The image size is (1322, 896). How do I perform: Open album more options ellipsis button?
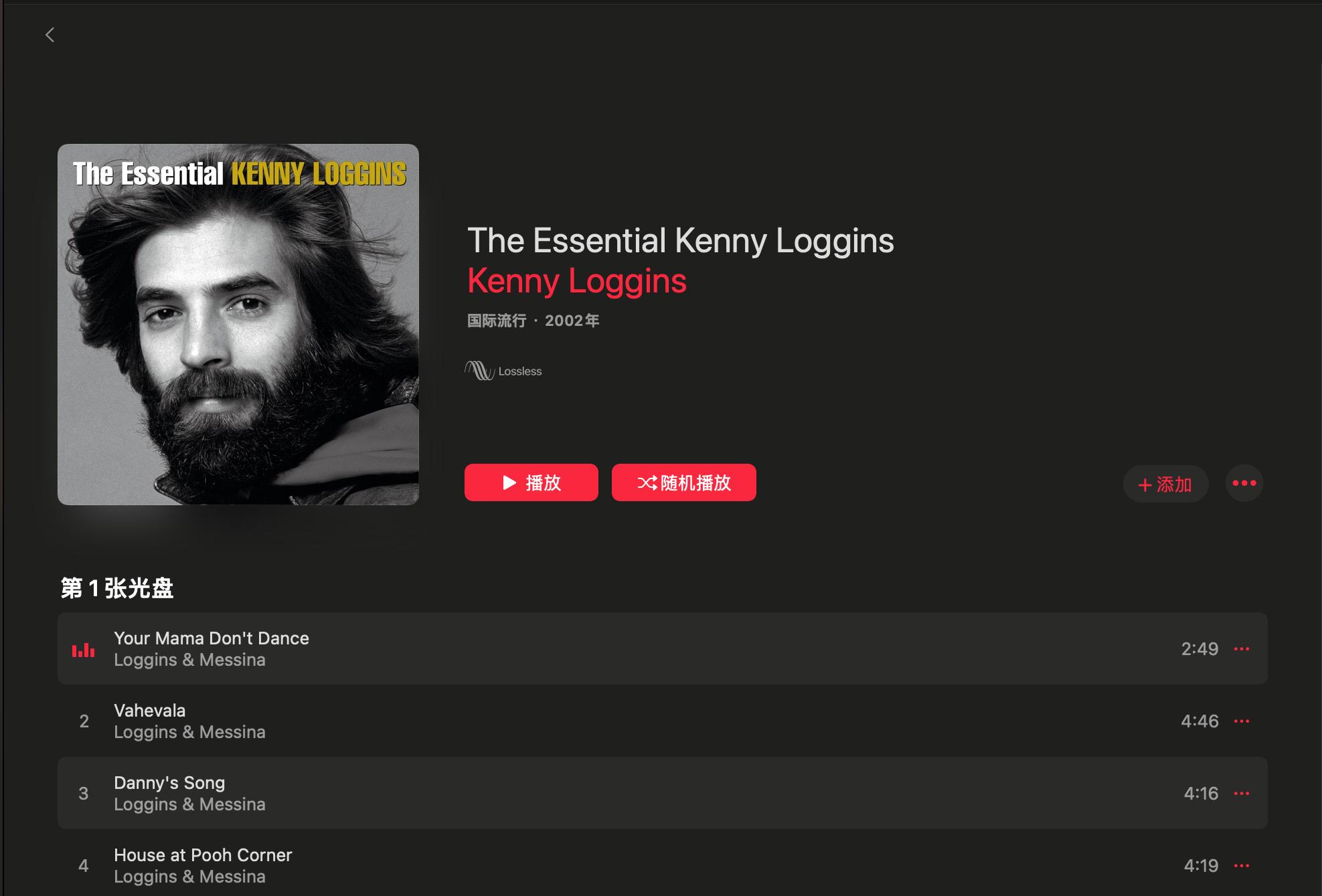click(1244, 483)
